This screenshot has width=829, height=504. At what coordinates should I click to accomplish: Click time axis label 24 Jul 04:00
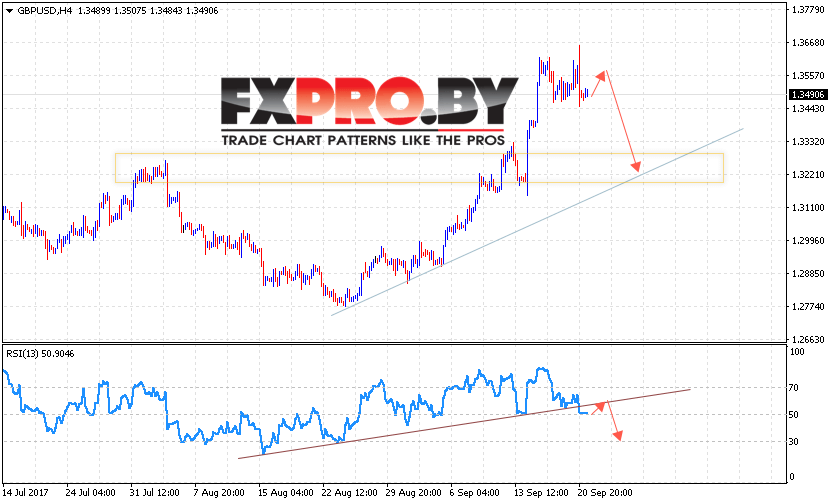click(x=90, y=493)
